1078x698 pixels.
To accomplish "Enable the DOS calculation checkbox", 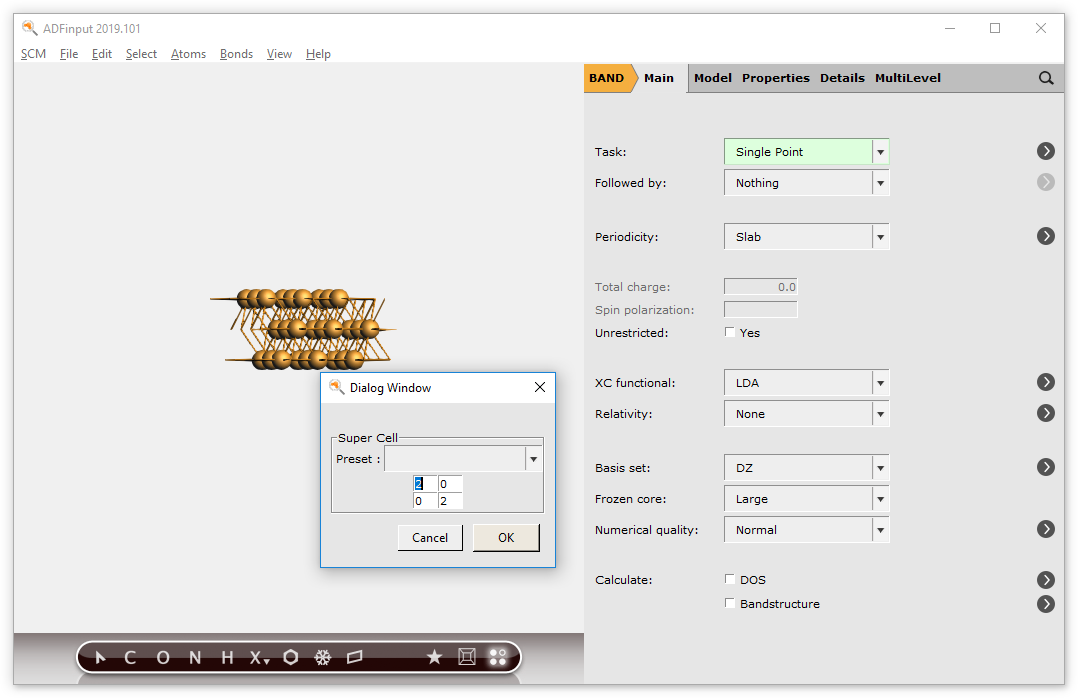I will tap(730, 579).
